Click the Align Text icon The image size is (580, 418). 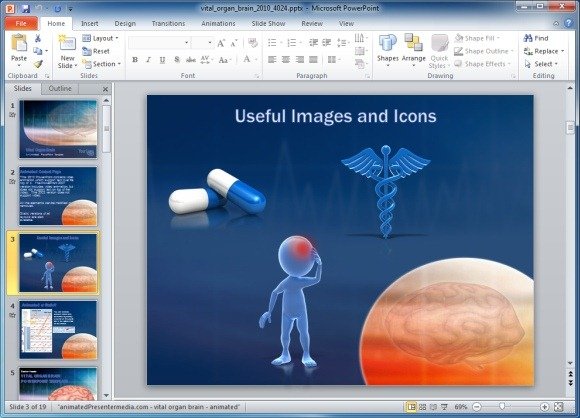[361, 51]
